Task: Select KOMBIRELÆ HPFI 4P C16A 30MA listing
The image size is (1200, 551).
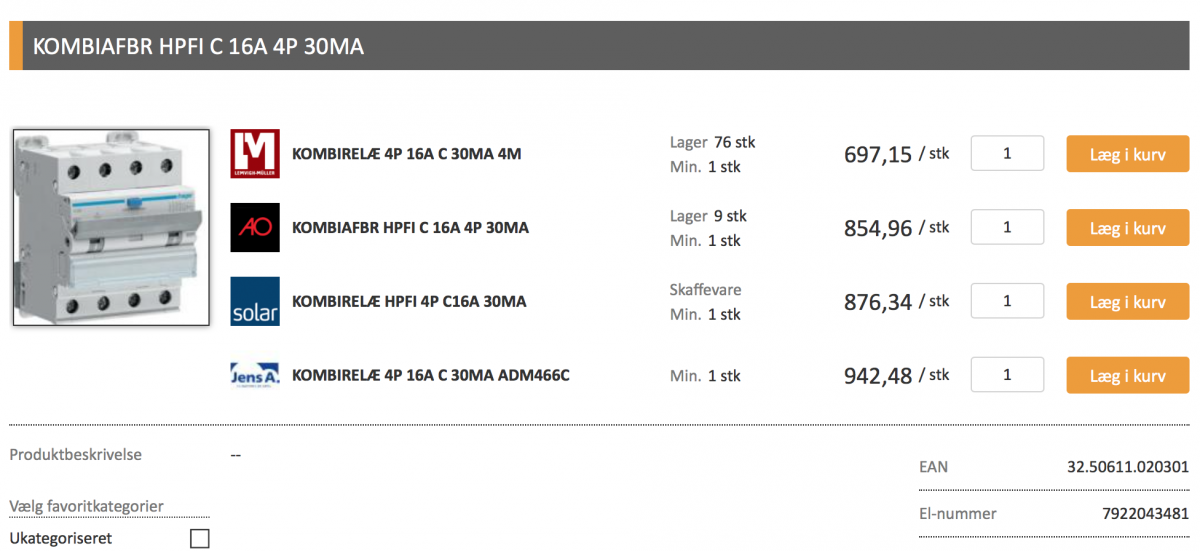Action: (408, 301)
